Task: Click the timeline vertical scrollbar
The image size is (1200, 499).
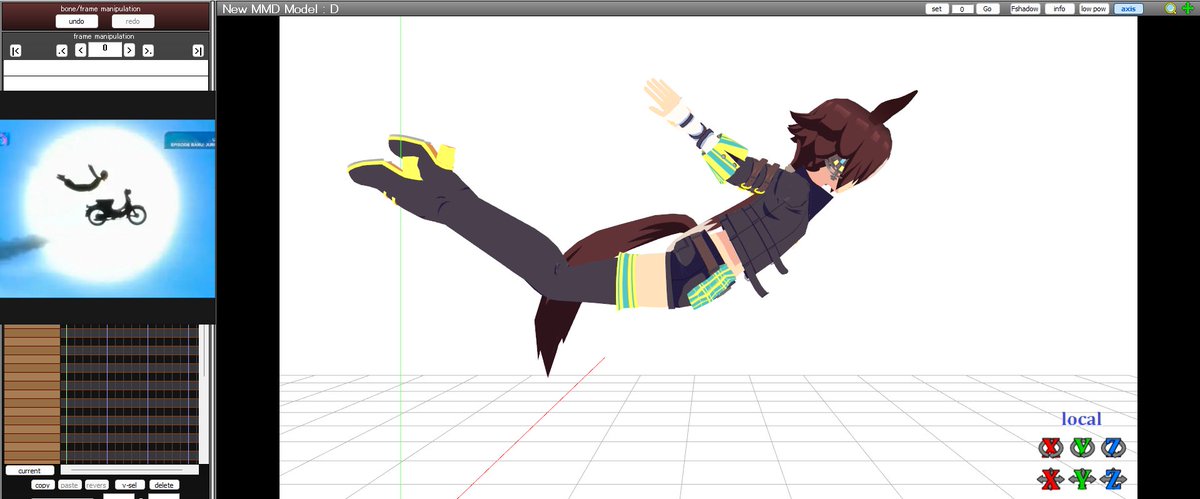Action: tap(204, 392)
